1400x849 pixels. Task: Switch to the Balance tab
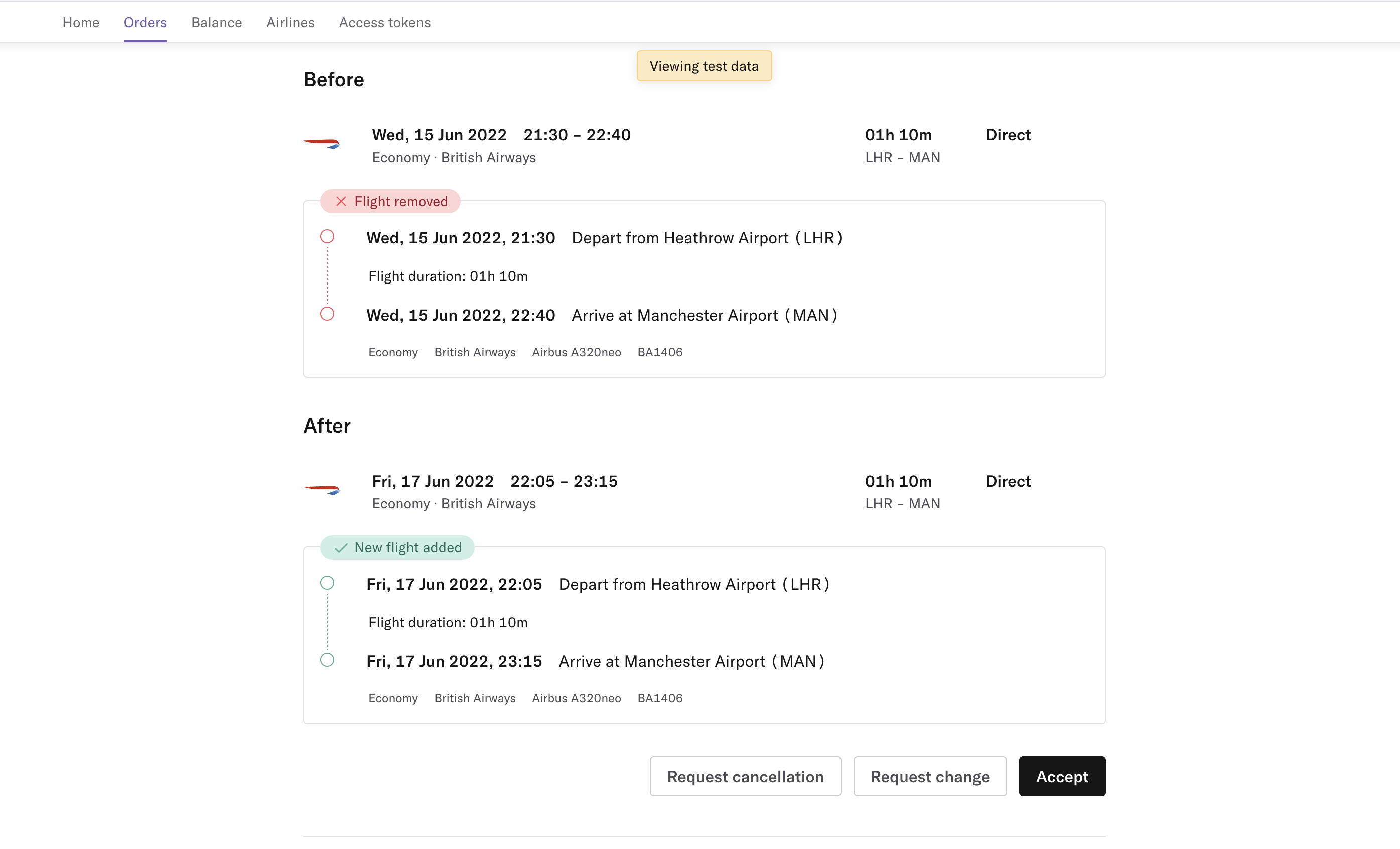click(x=216, y=22)
